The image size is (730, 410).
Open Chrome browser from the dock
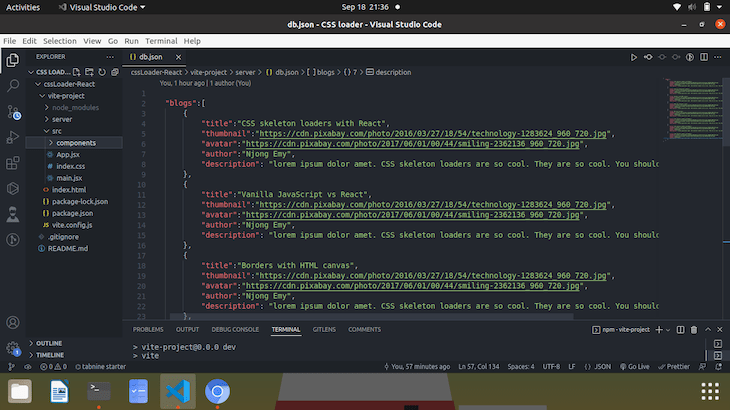click(217, 391)
